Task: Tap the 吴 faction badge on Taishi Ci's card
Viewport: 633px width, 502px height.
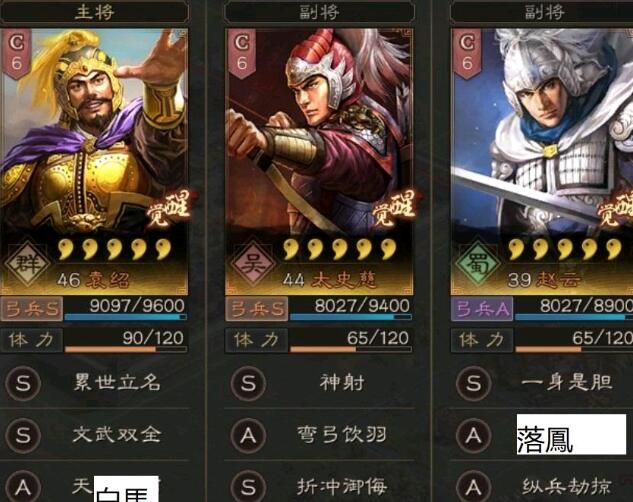Action: (x=253, y=264)
